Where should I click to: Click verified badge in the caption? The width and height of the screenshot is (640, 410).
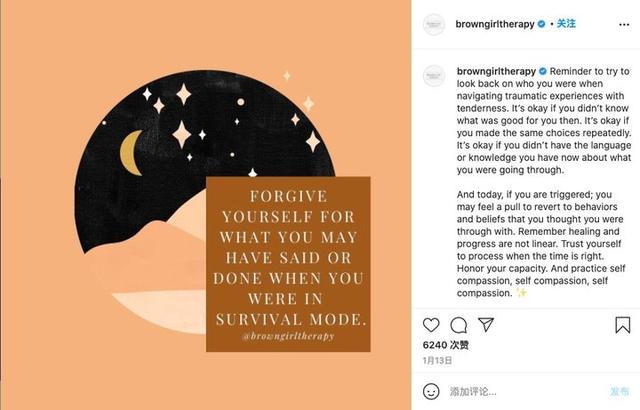(543, 71)
